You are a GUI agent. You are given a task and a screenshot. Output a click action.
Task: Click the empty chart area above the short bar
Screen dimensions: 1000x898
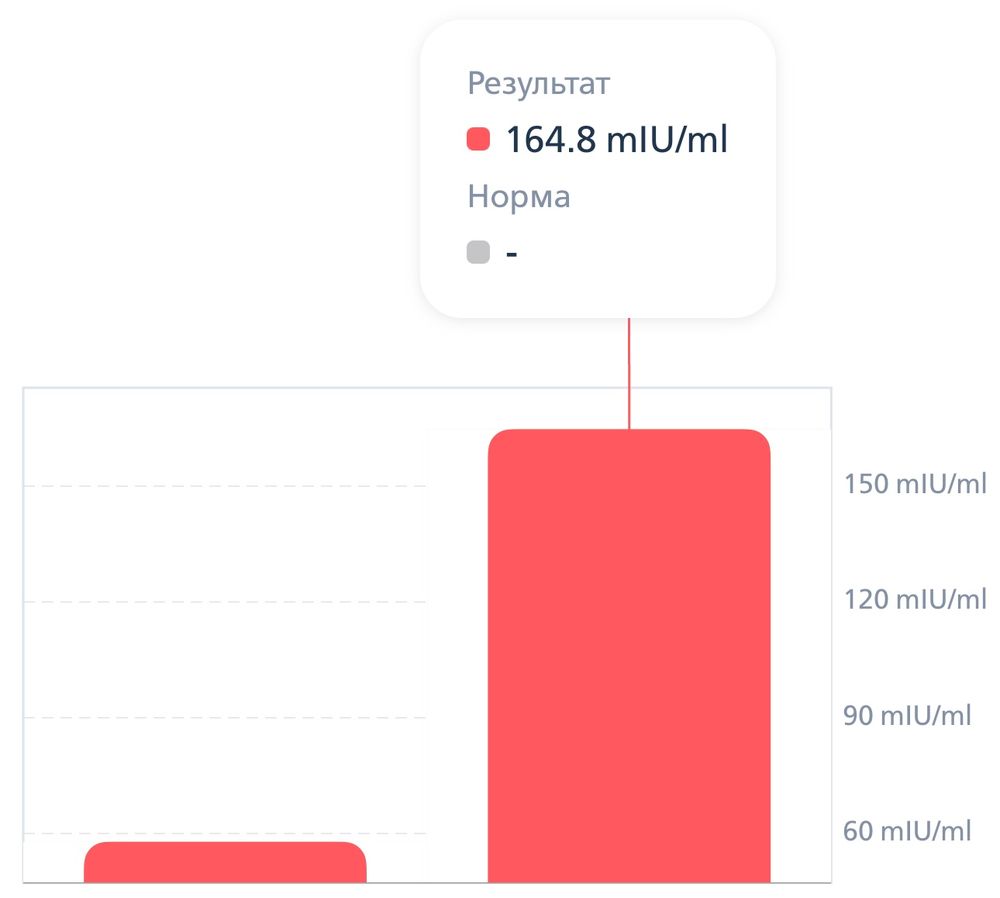(x=225, y=660)
